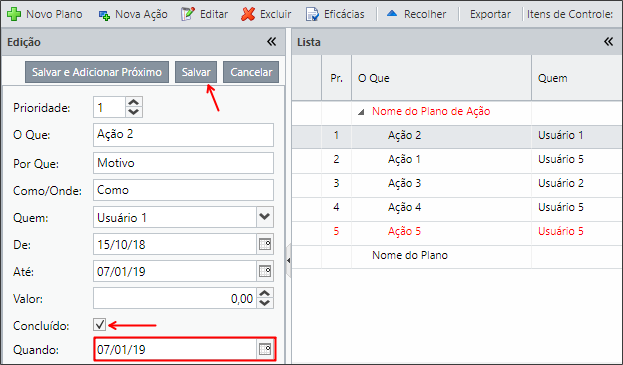Click Exportar in the toolbar
The image size is (623, 365).
coord(490,14)
